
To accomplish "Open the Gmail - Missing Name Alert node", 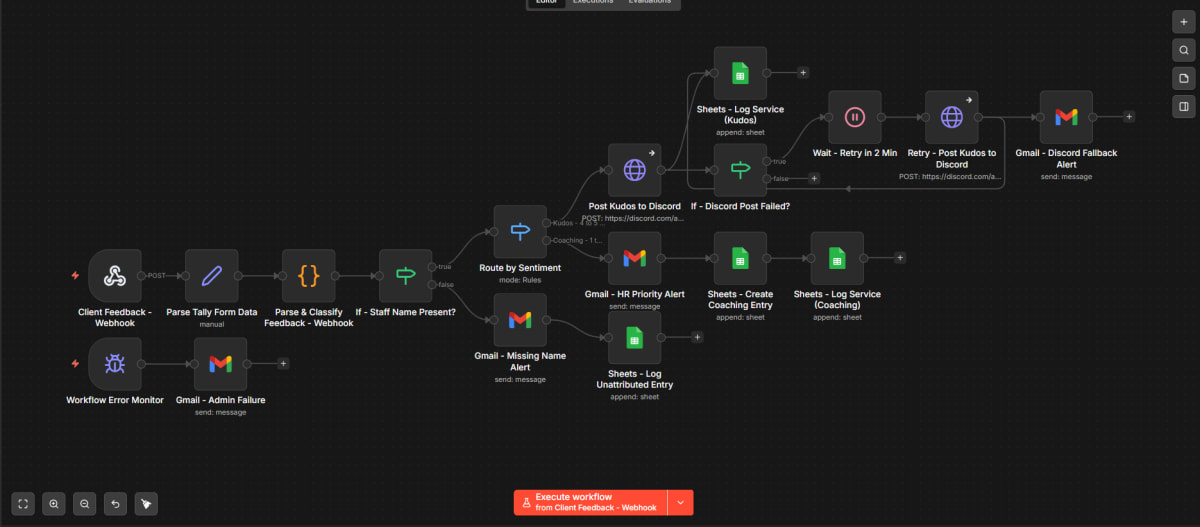I will click(520, 320).
